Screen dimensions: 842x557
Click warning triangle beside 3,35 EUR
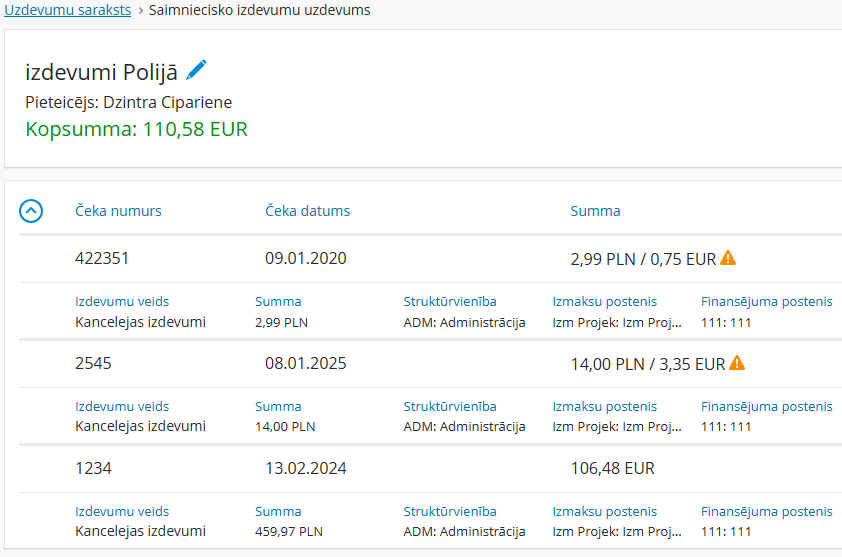(737, 363)
